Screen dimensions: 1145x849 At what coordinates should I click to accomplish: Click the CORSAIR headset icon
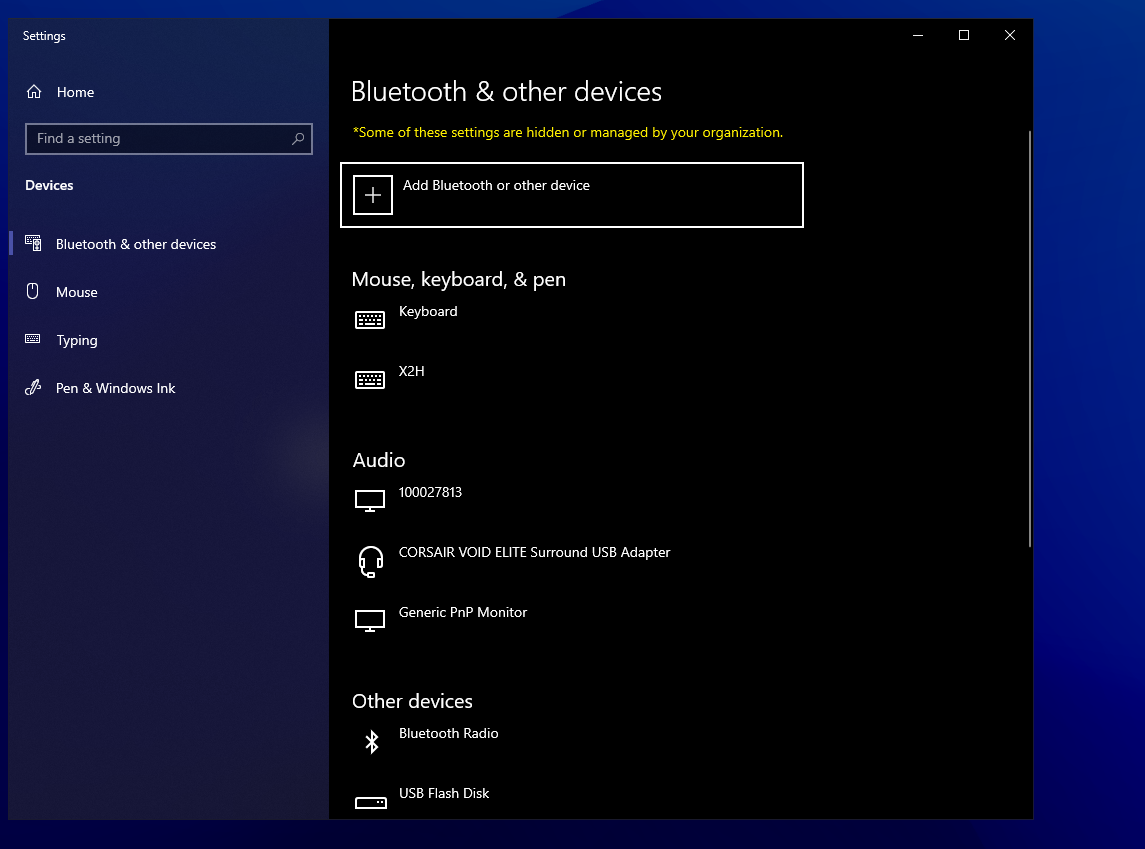click(370, 561)
